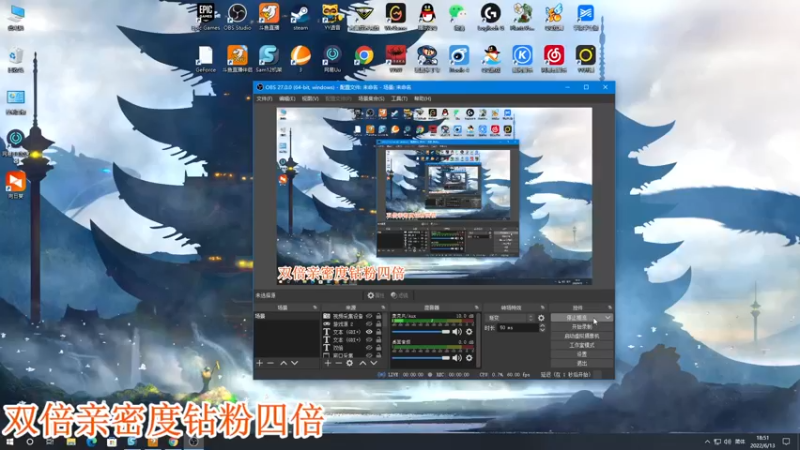Viewport: 800px width, 450px height.
Task: Mute the 麦克风/Aux speaker icon
Action: point(457,332)
